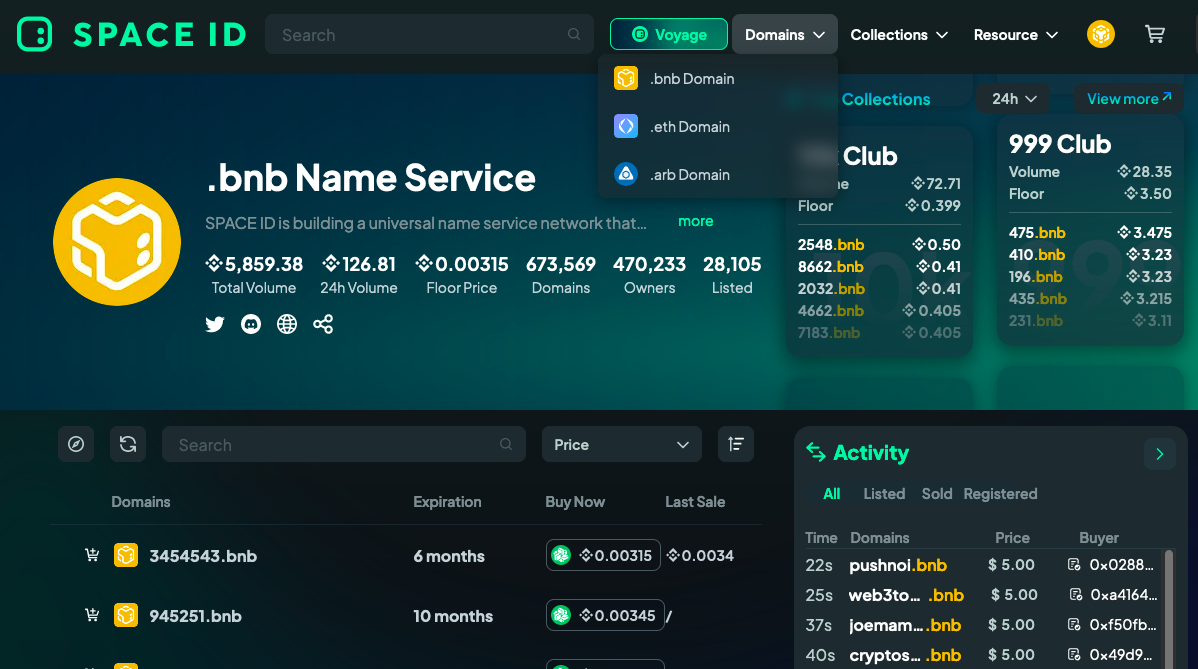Screen dimensions: 1198x669
Task: Click buyer address icon for cryptos... .bnb
Action: tap(1074, 654)
